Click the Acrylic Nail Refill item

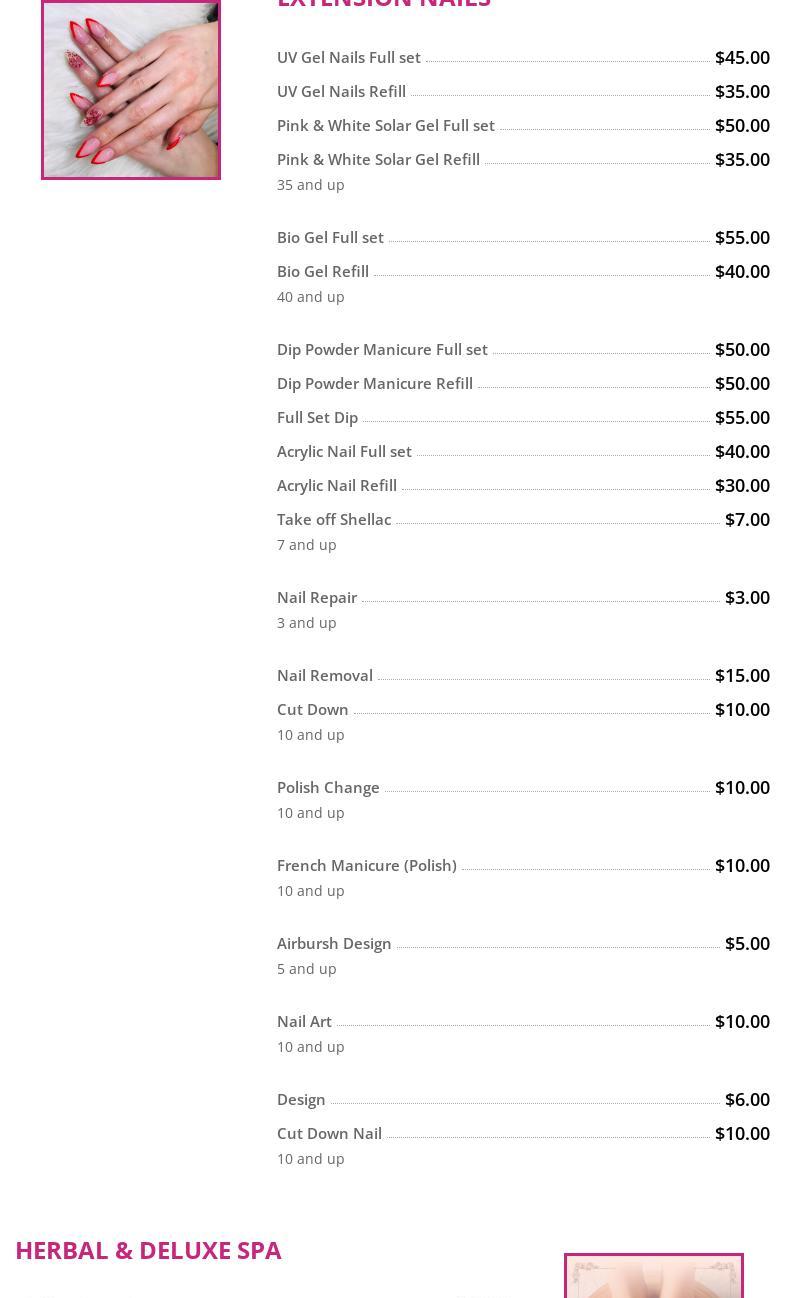pyautogui.click(x=337, y=486)
